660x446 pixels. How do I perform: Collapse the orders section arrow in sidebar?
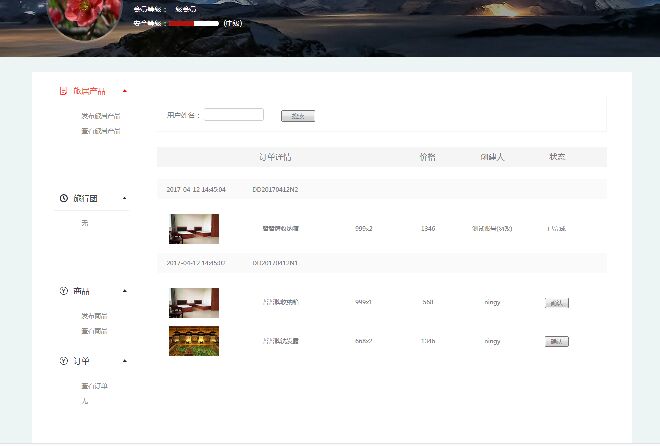tap(125, 361)
